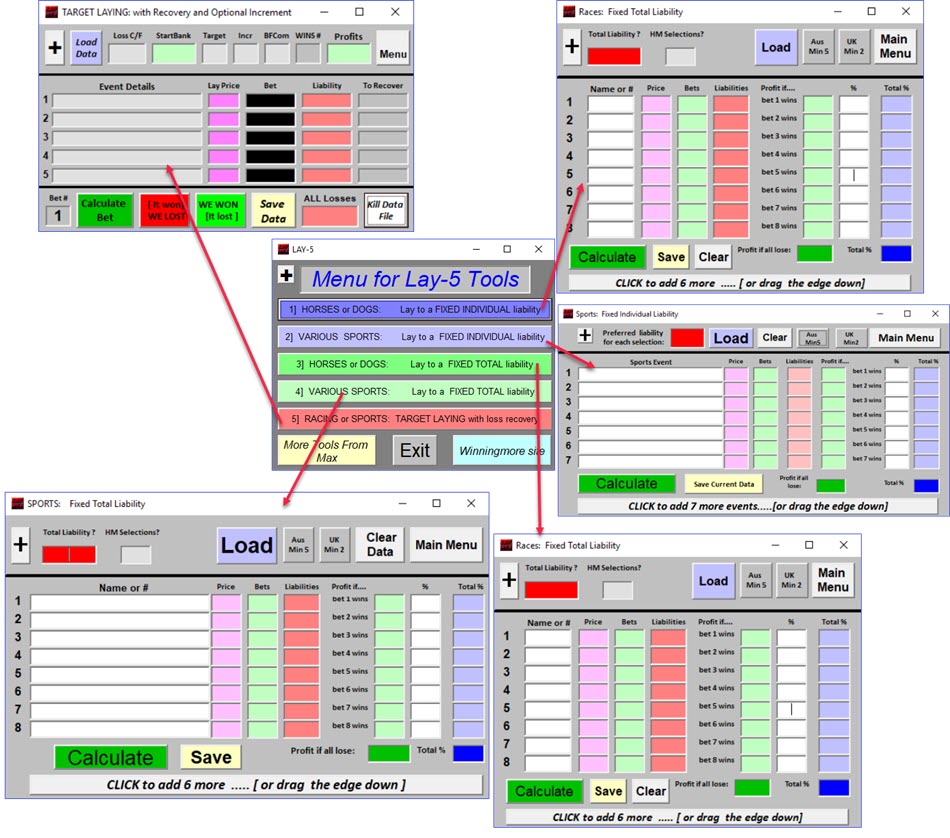Open menu item 1 Horses or Dogs Fixed Individual liability
The height and width of the screenshot is (838, 950).
[x=413, y=310]
